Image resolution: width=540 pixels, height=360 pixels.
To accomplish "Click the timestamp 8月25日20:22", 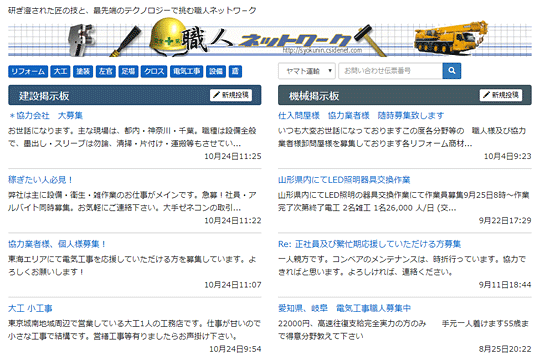I will (505, 349).
